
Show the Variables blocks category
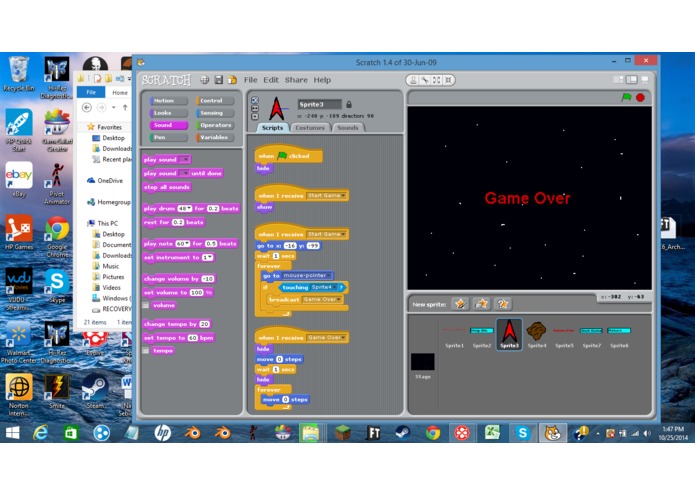pos(215,137)
